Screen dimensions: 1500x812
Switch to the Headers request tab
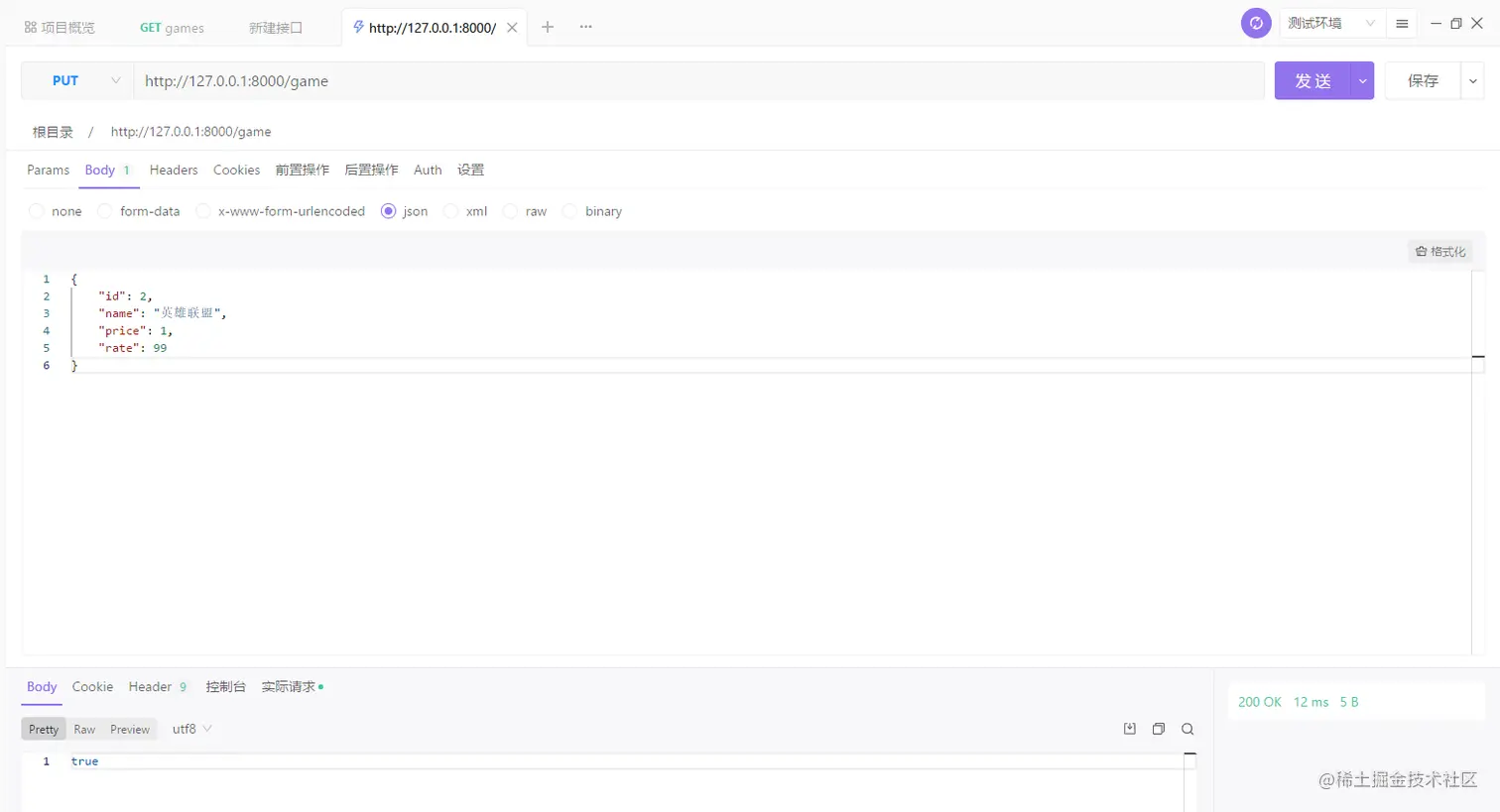[x=174, y=170]
